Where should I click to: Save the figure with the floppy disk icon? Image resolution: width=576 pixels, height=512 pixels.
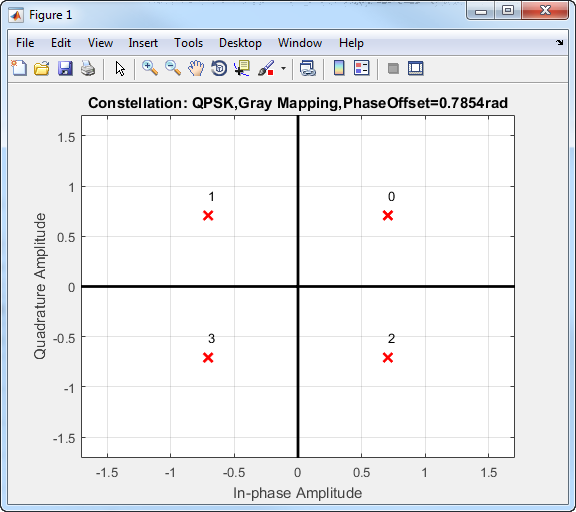pos(65,68)
